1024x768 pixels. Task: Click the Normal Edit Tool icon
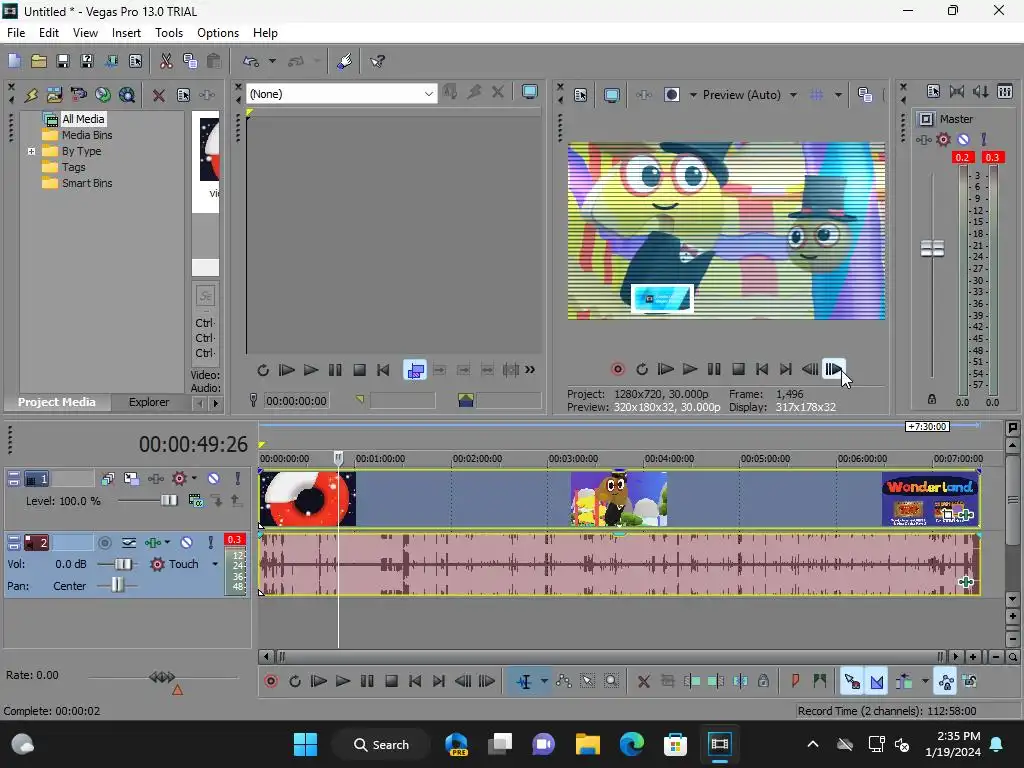click(524, 682)
